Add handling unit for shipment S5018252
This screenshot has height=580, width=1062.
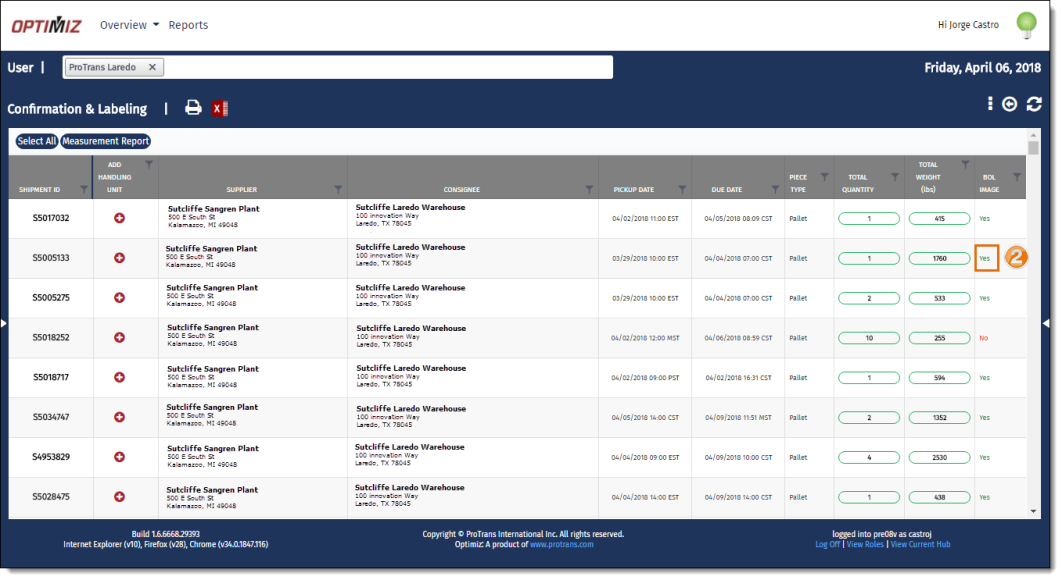[120, 338]
